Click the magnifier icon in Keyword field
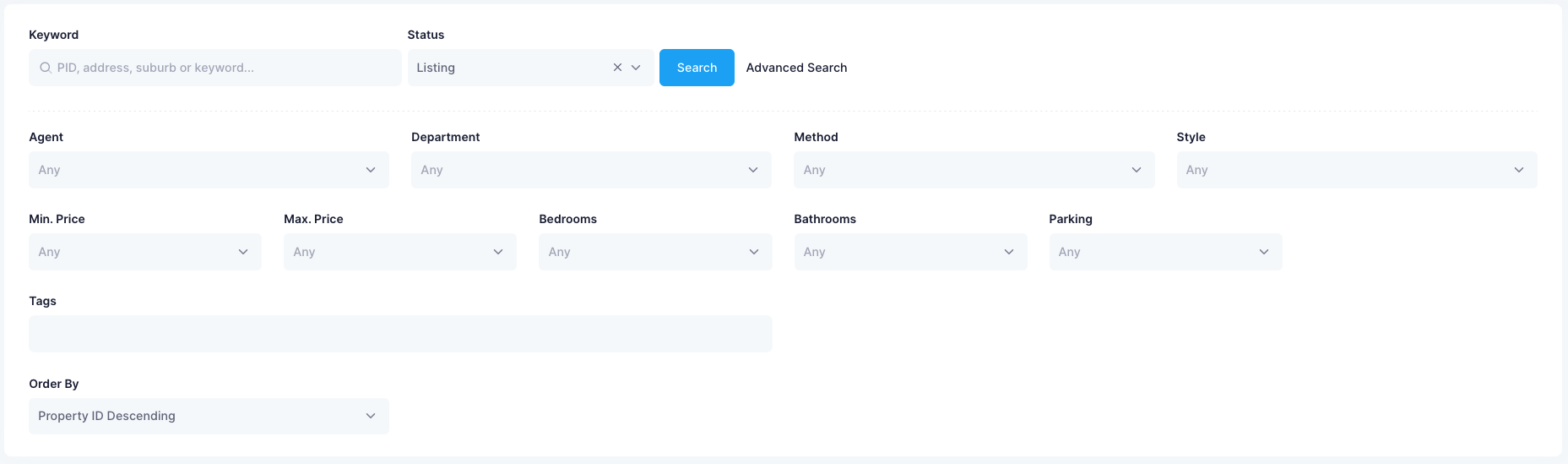Viewport: 1568px width, 464px height. point(46,68)
